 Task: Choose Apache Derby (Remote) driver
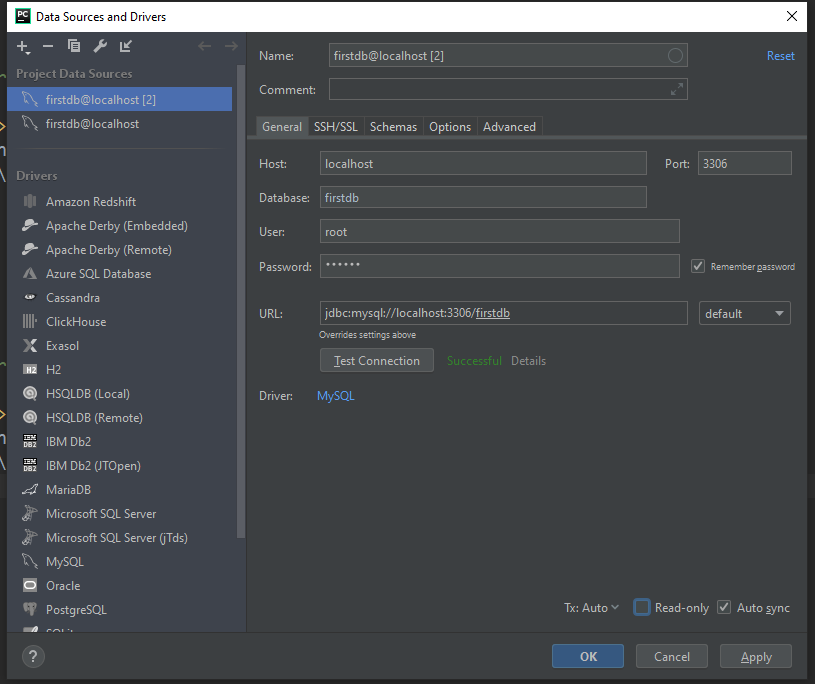click(120, 249)
